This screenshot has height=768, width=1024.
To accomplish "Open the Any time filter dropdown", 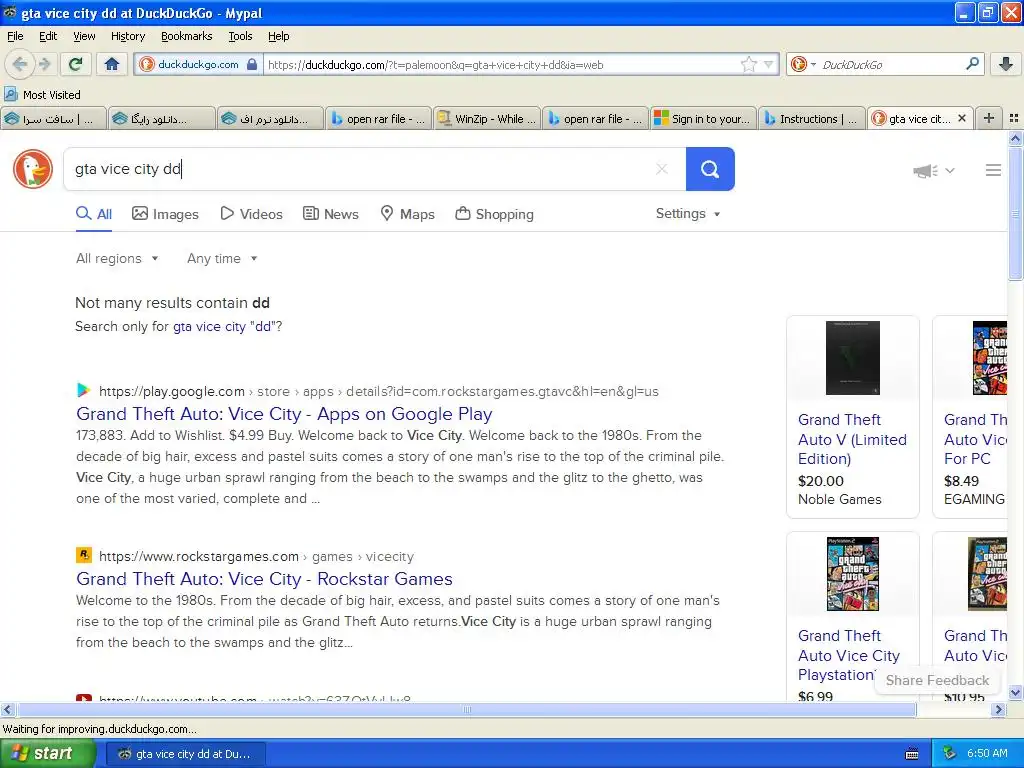I will [x=222, y=259].
